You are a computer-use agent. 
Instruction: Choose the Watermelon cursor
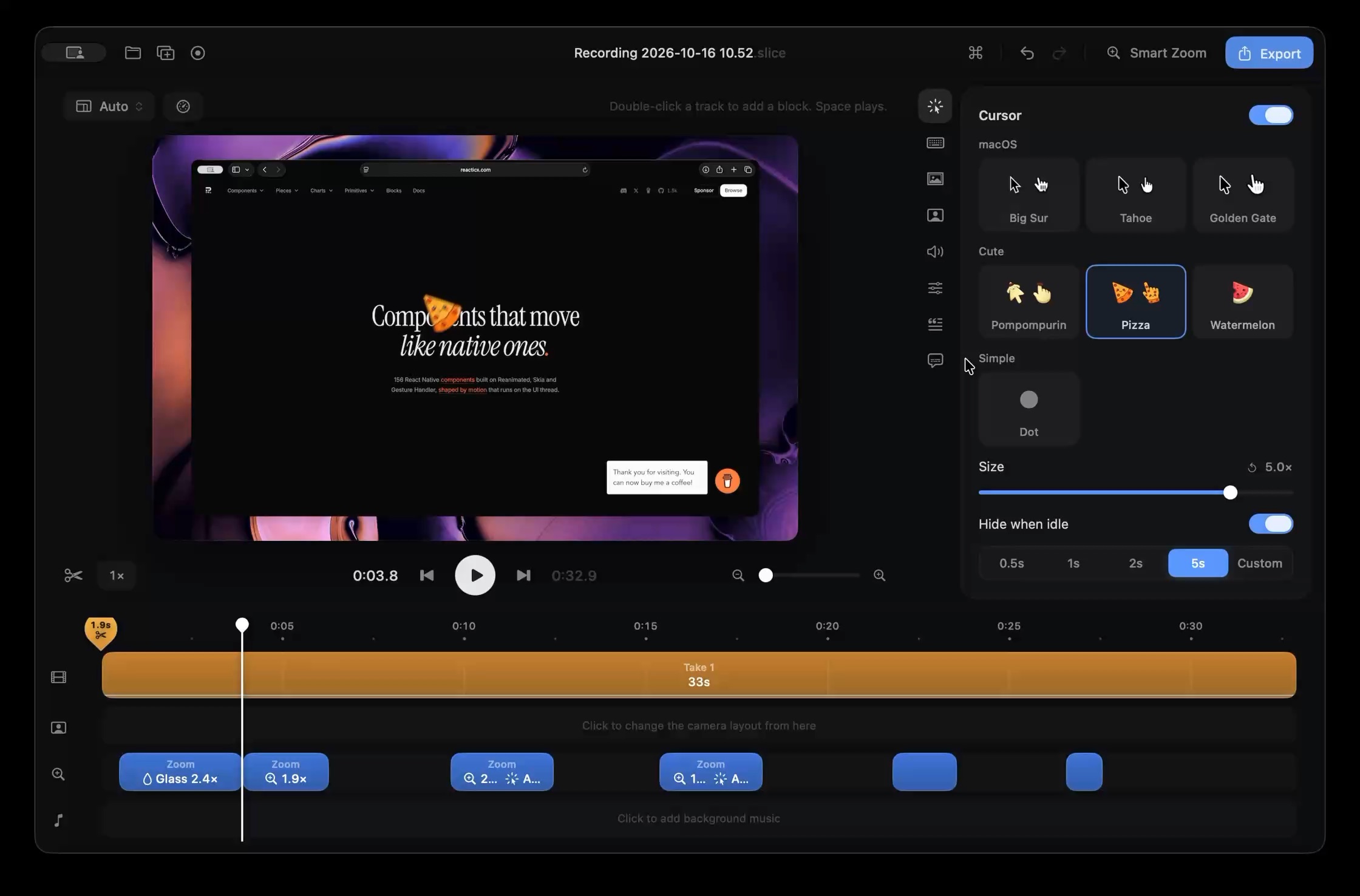[x=1243, y=302]
